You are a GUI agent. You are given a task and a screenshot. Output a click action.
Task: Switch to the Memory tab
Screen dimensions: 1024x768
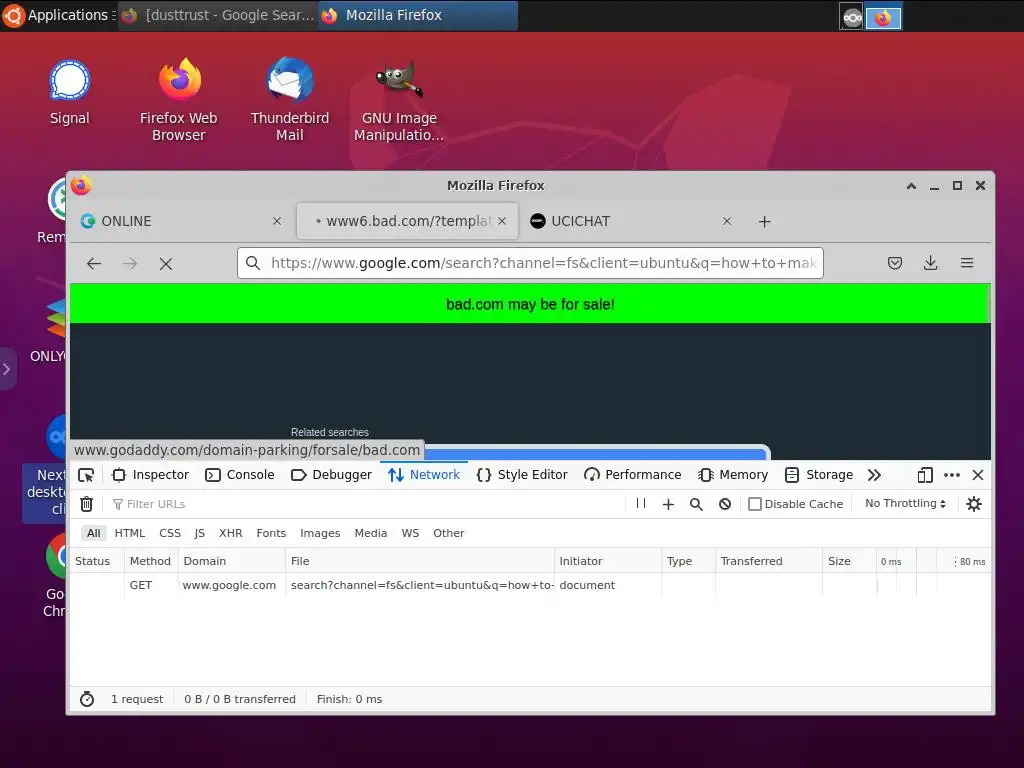coord(733,475)
